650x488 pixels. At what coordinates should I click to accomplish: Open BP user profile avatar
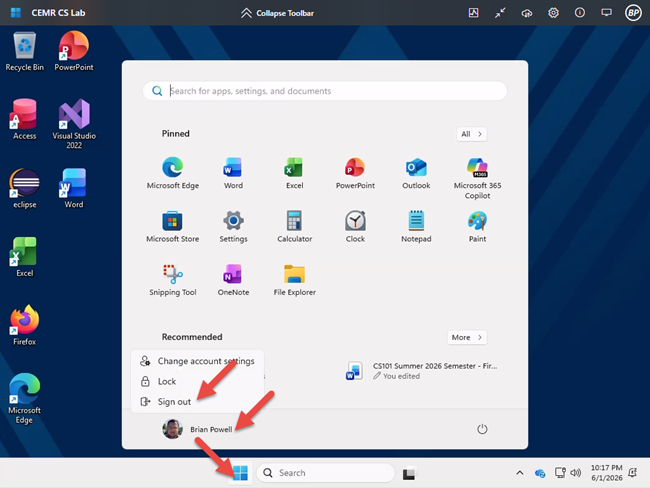click(x=633, y=13)
